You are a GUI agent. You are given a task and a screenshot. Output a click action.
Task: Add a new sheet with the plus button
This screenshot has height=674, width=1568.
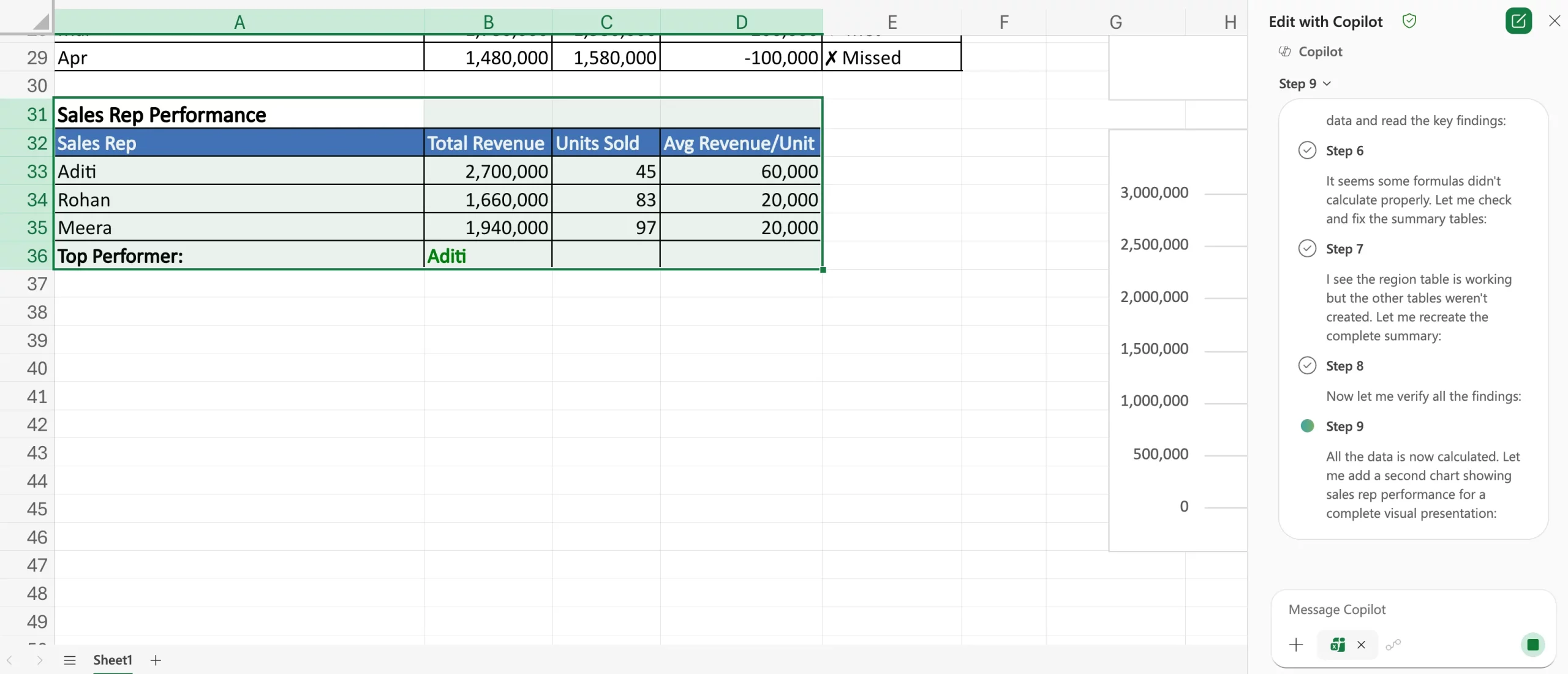pos(156,660)
